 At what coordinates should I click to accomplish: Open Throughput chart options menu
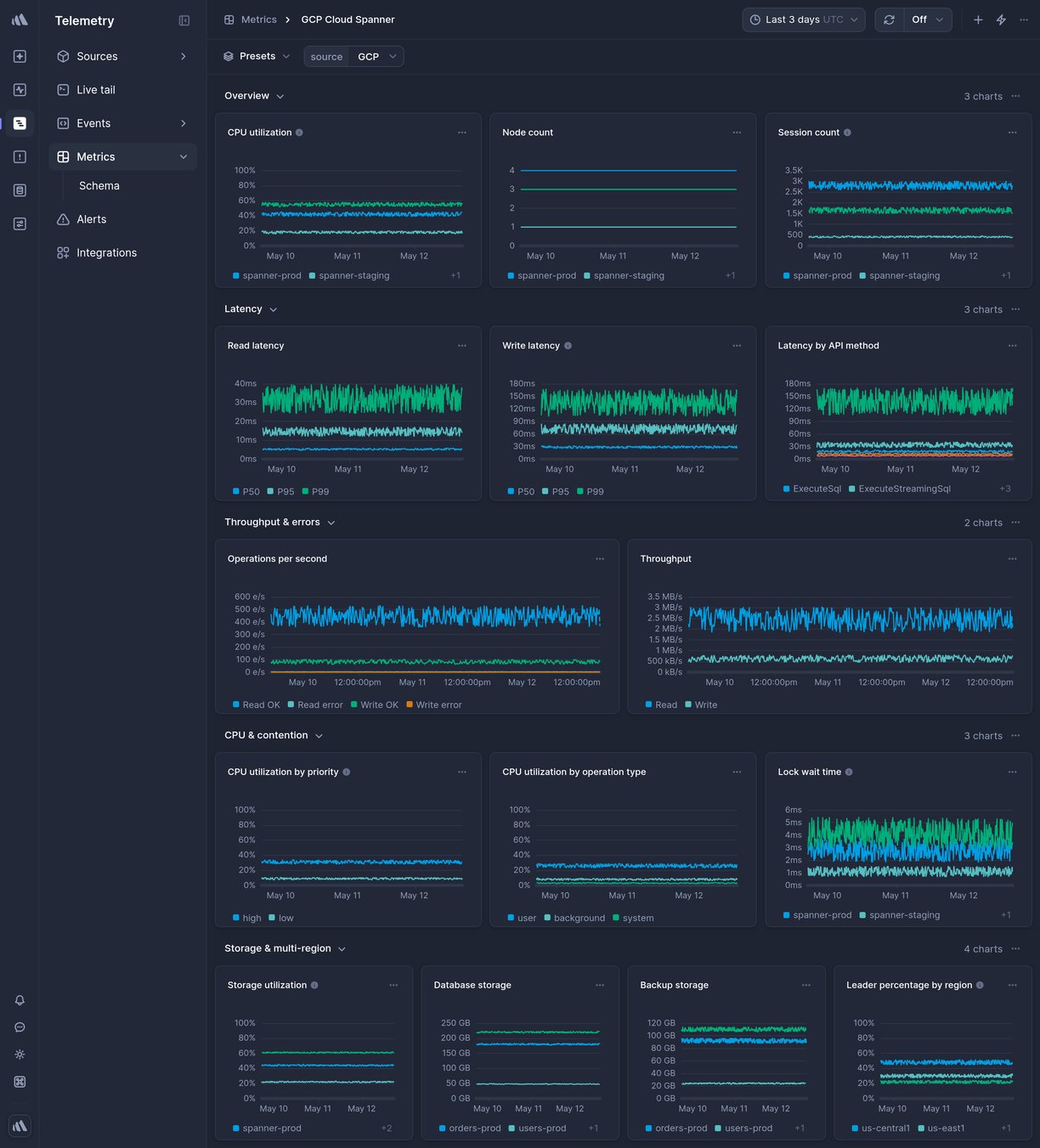[x=1012, y=559]
